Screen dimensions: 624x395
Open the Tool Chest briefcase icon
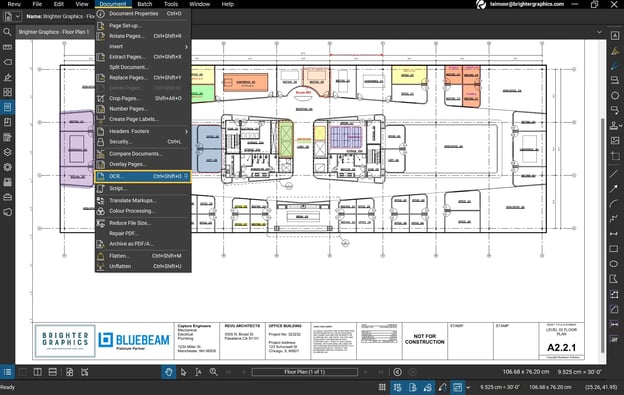(x=7, y=197)
